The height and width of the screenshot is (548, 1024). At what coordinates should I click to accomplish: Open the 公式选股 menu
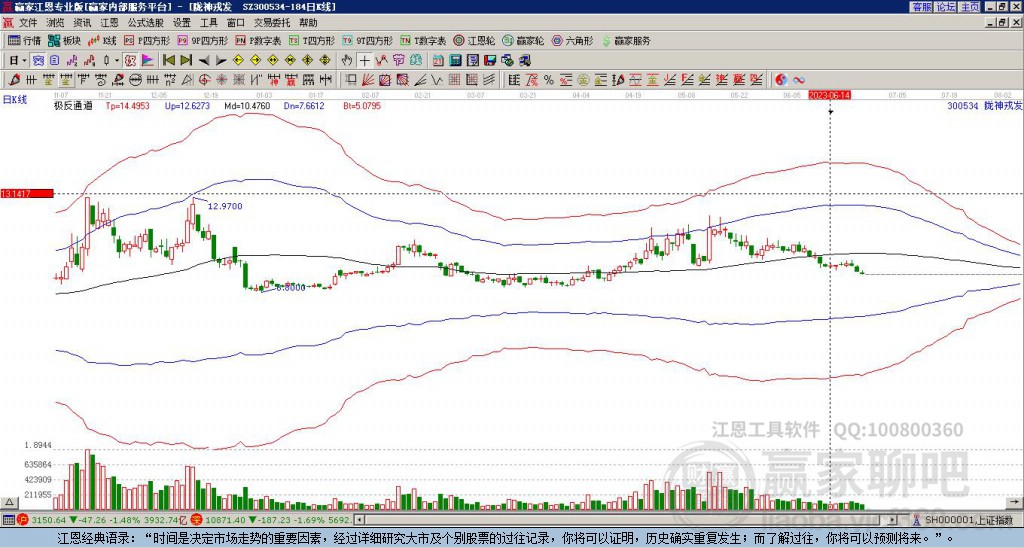pos(145,23)
